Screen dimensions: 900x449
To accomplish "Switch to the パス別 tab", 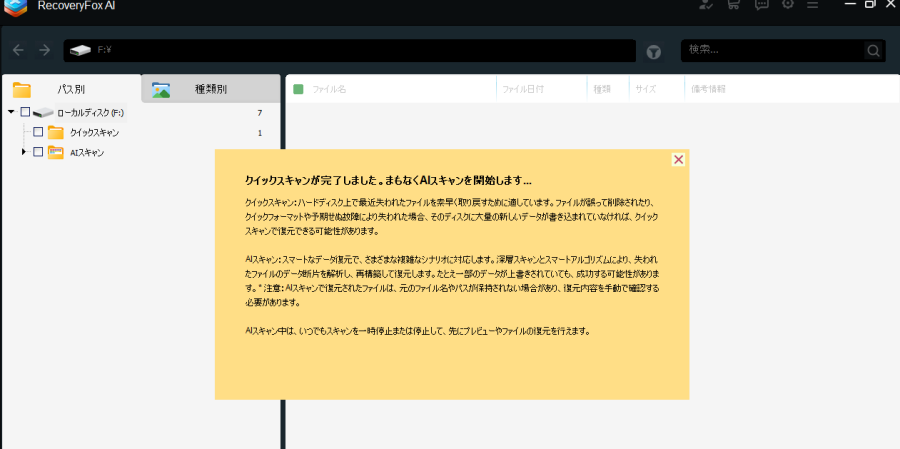I will coord(71,89).
